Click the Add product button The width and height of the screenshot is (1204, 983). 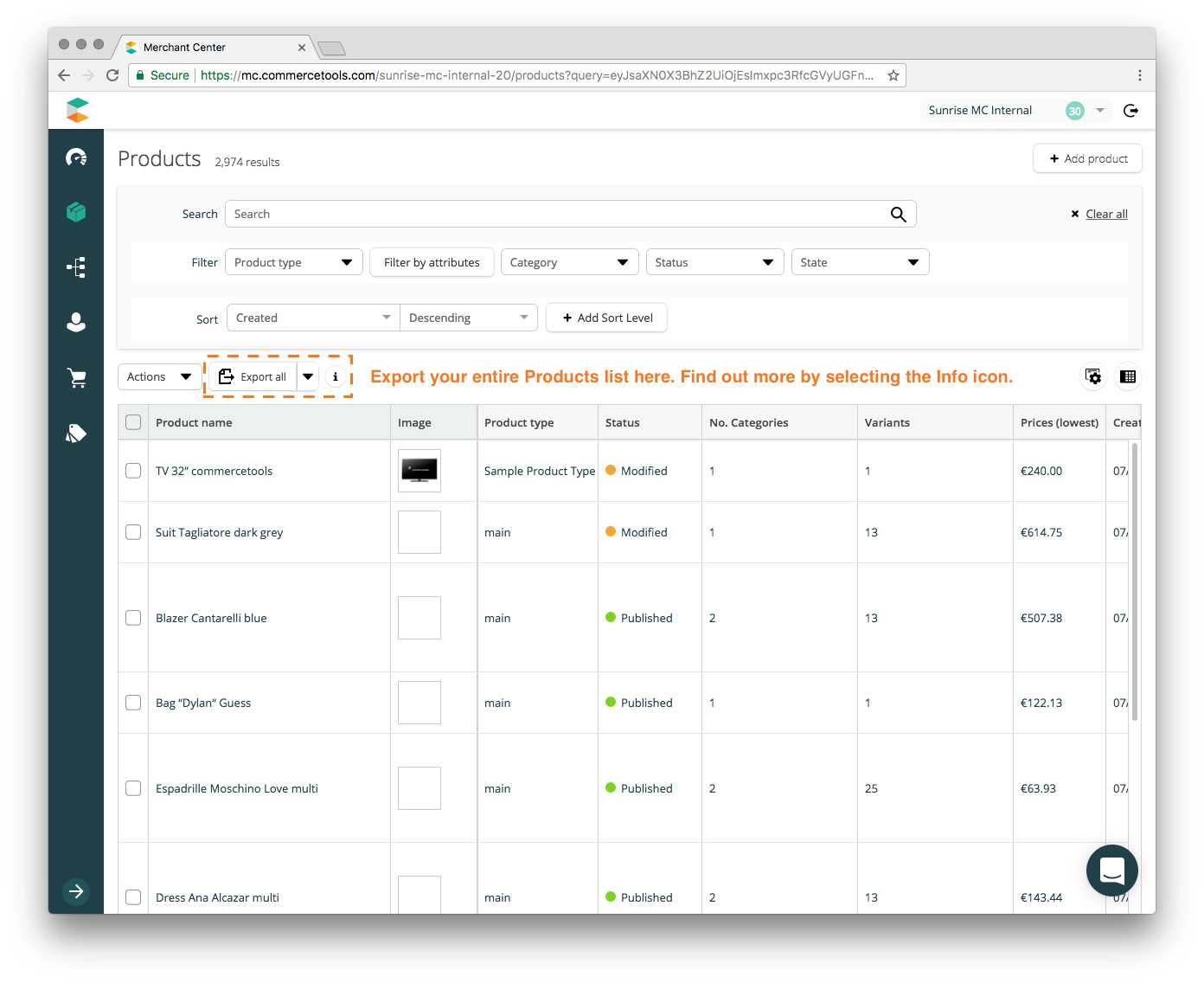[x=1087, y=158]
